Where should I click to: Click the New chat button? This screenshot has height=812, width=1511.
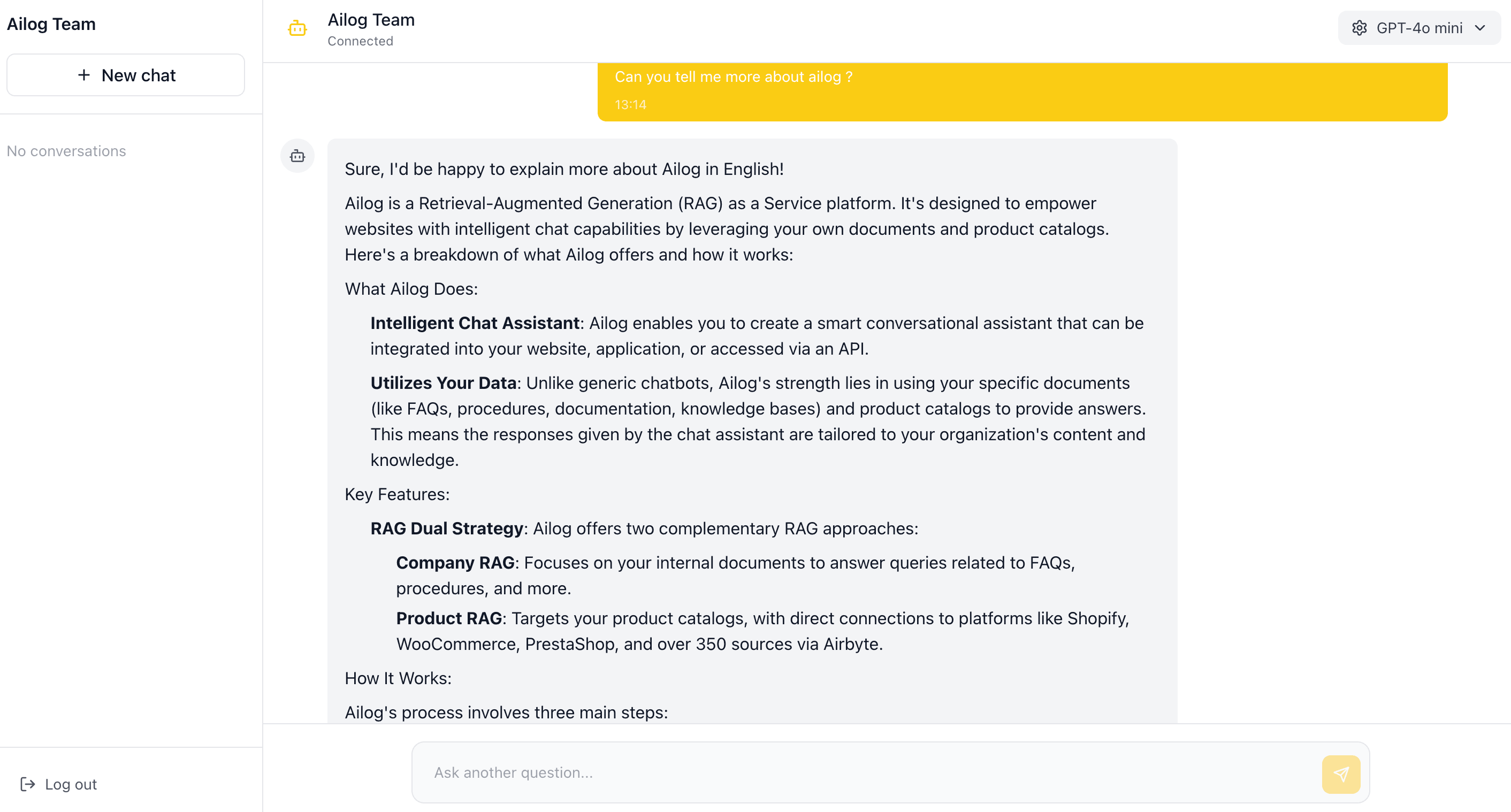click(x=126, y=75)
